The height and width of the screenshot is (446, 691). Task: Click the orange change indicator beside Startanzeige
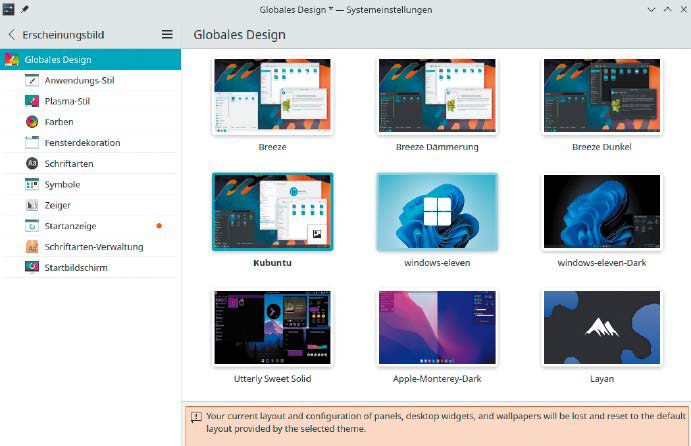(x=159, y=226)
